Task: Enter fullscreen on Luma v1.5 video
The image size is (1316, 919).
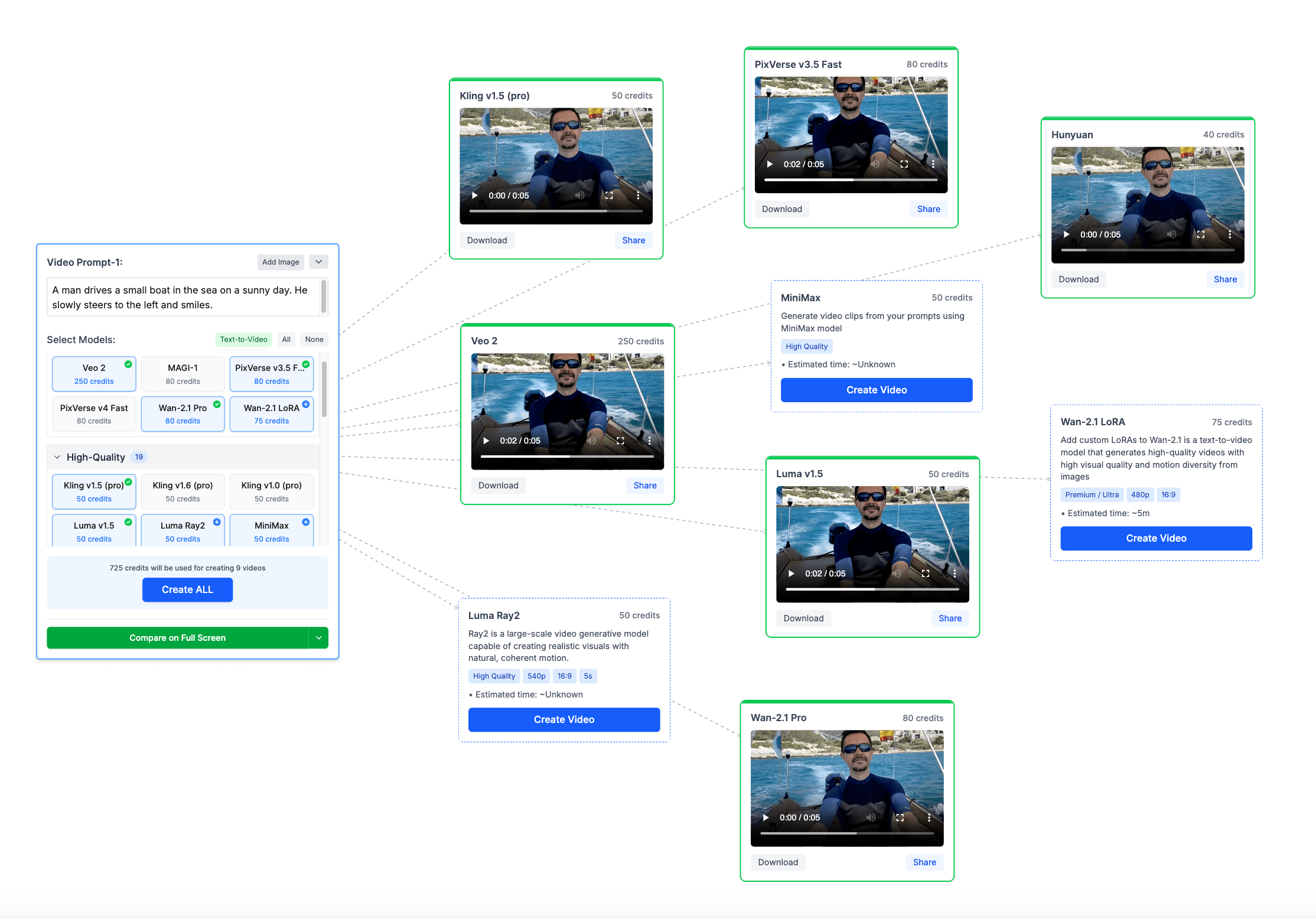Action: pos(926,573)
